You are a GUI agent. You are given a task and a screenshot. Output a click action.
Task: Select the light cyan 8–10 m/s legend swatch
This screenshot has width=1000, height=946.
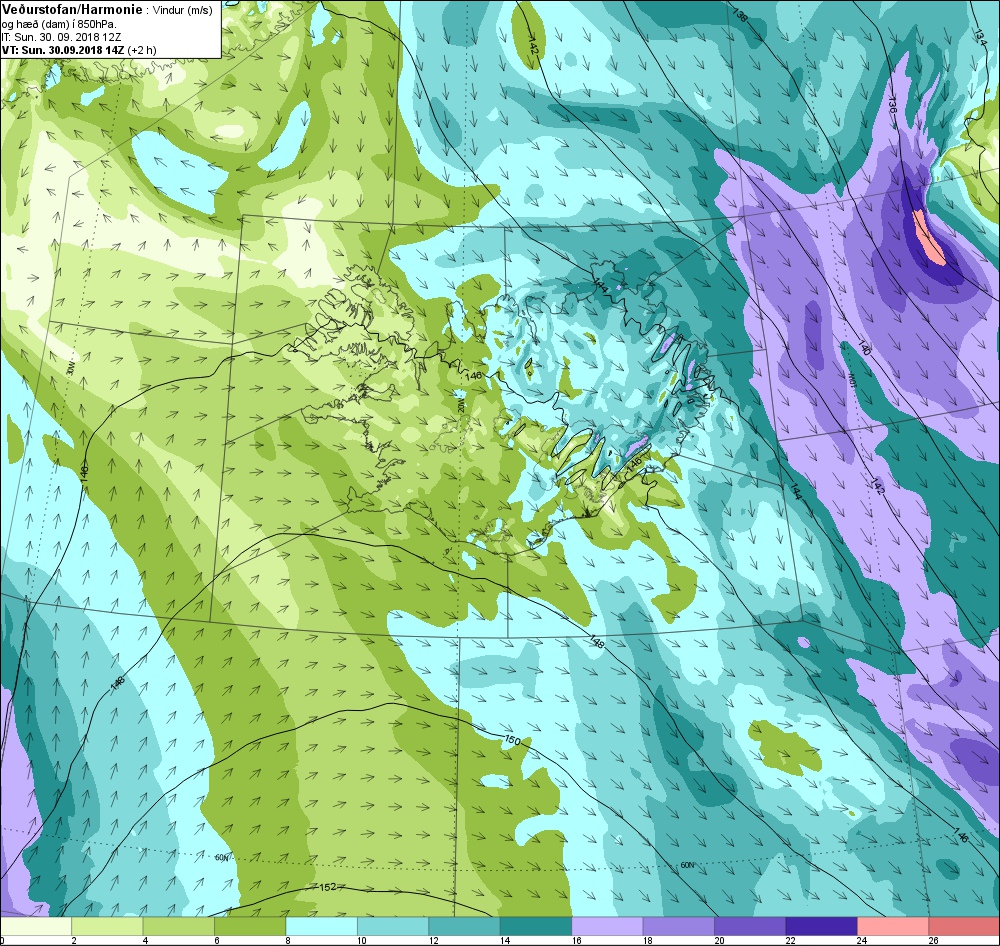pos(321,926)
